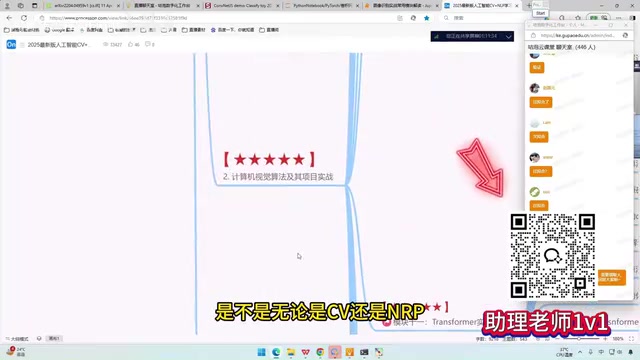Open the browser profile icon
The width and height of the screenshot is (640, 360).
7,6
